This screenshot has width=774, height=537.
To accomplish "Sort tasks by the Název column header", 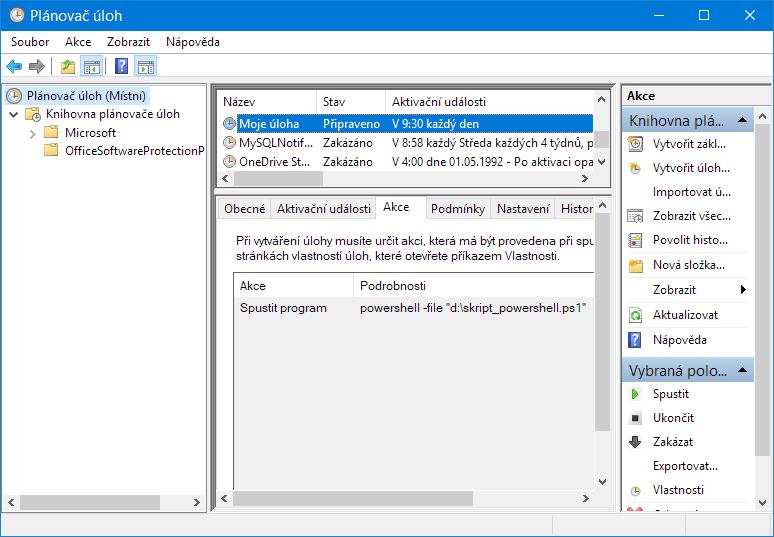I will [267, 102].
